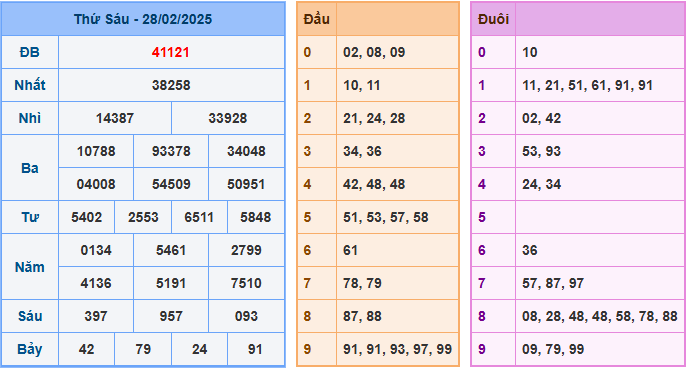Select Đuôi values 09, 79, 99
This screenshot has height=369, width=688.
(x=553, y=349)
